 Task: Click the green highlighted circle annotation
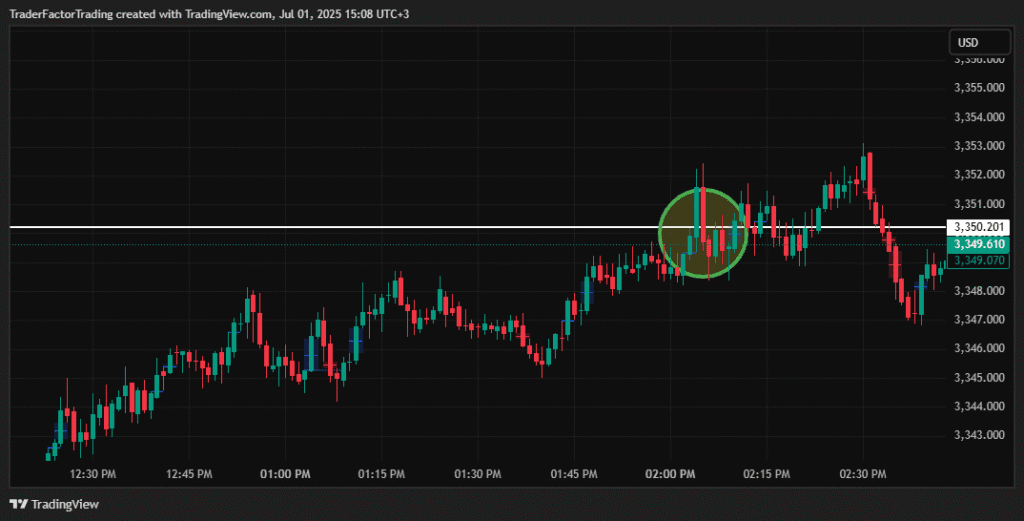[703, 233]
